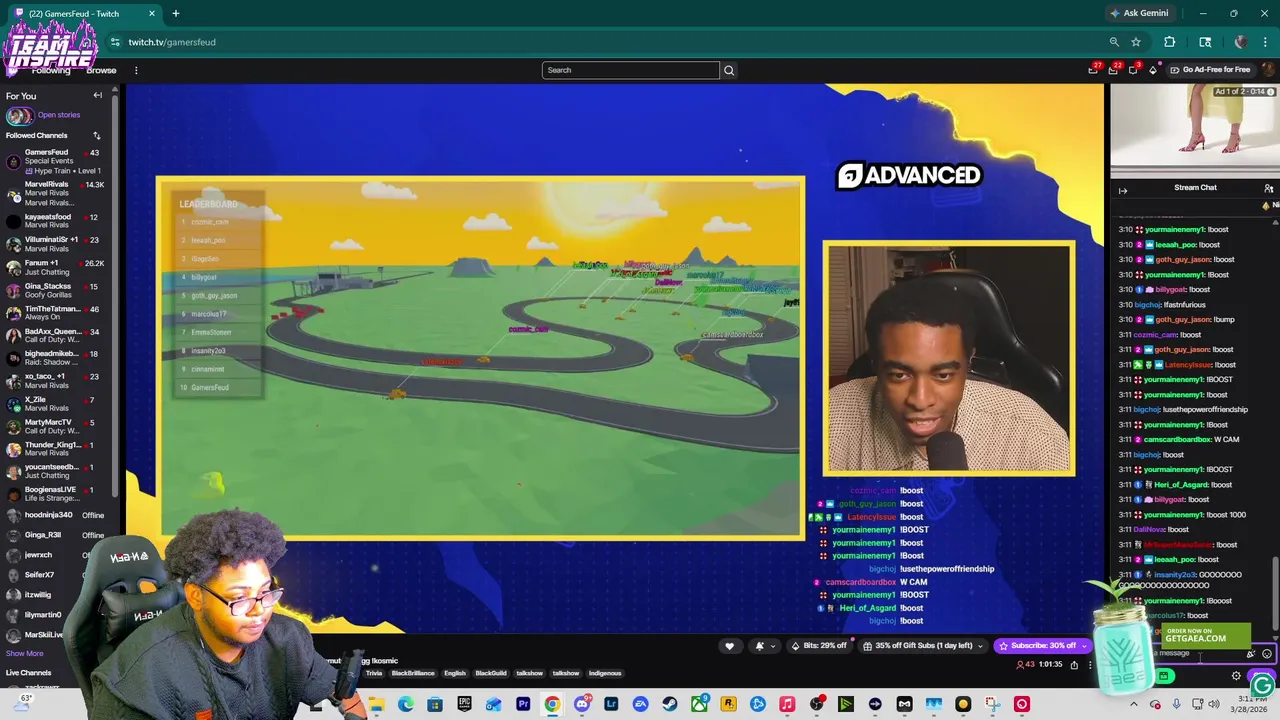Open the Browse tab
Image resolution: width=1280 pixels, height=720 pixels.
tap(101, 71)
